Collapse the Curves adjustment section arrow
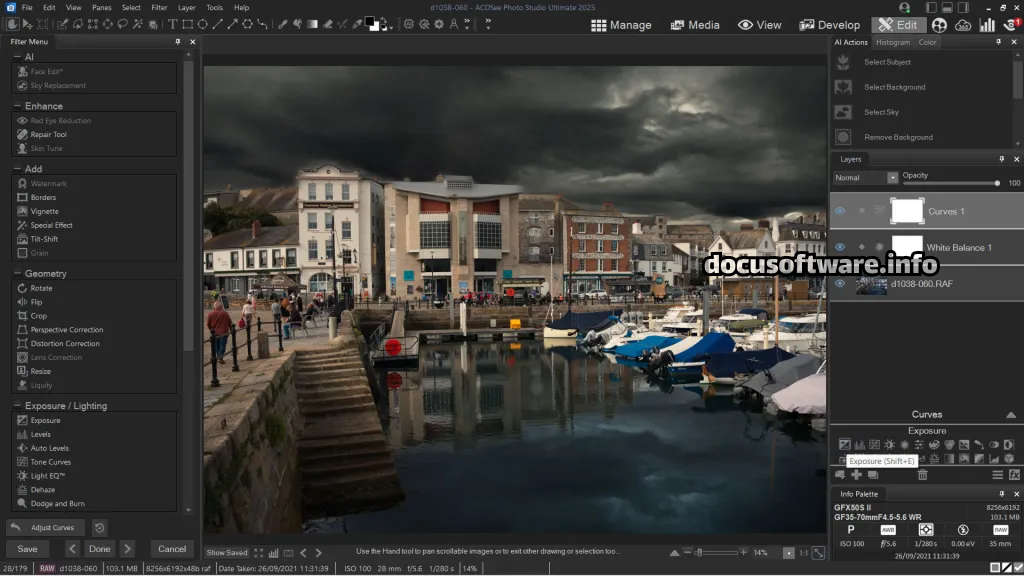Viewport: 1024px width, 576px height. 1011,415
